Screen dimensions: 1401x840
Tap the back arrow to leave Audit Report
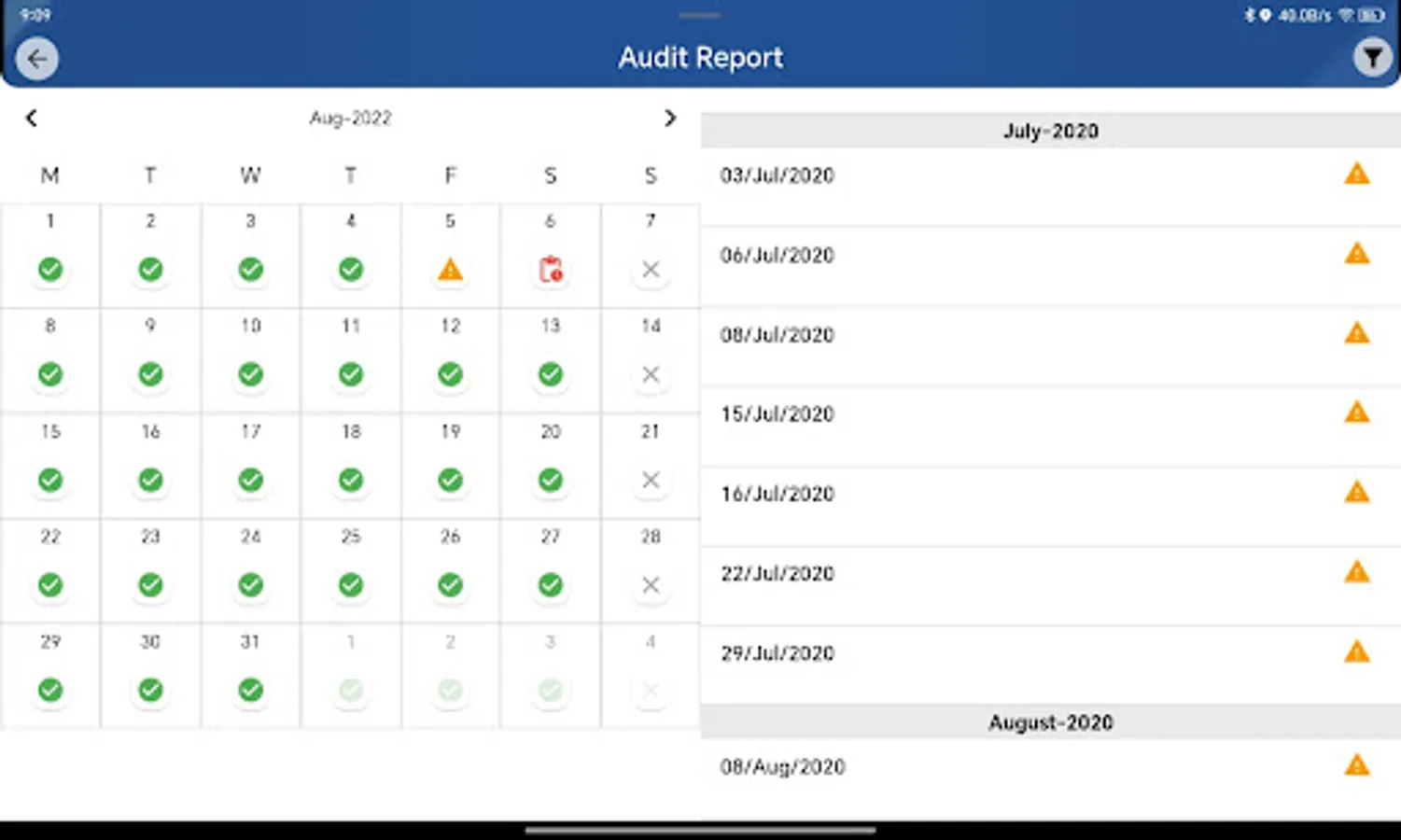tap(36, 59)
